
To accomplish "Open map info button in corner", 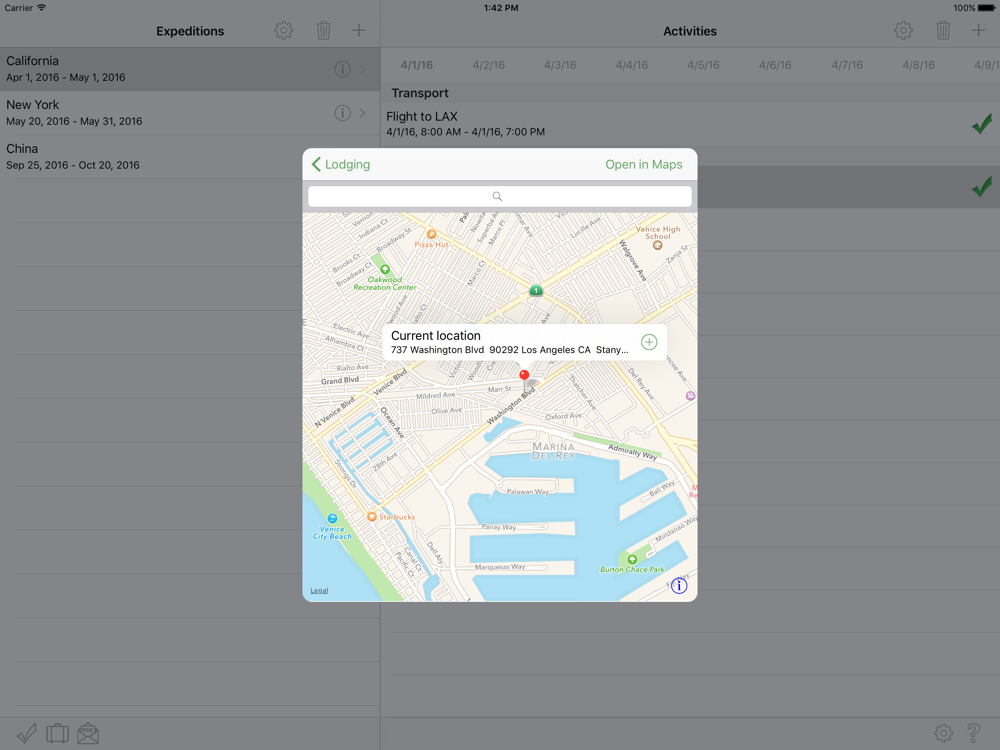I will click(x=679, y=586).
